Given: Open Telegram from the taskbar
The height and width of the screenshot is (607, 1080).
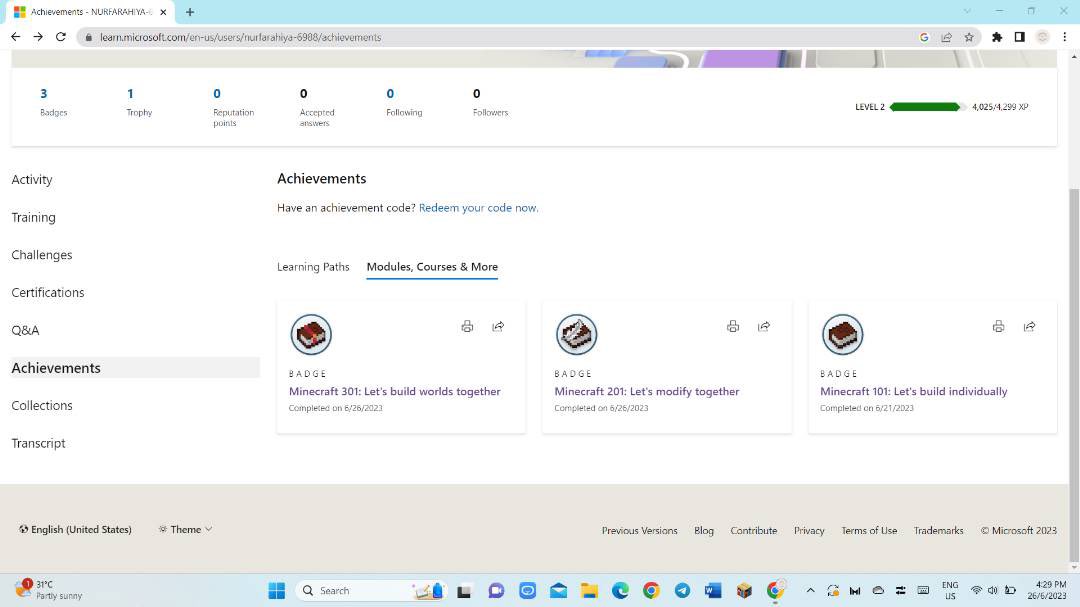Looking at the screenshot, I should click(x=682, y=590).
